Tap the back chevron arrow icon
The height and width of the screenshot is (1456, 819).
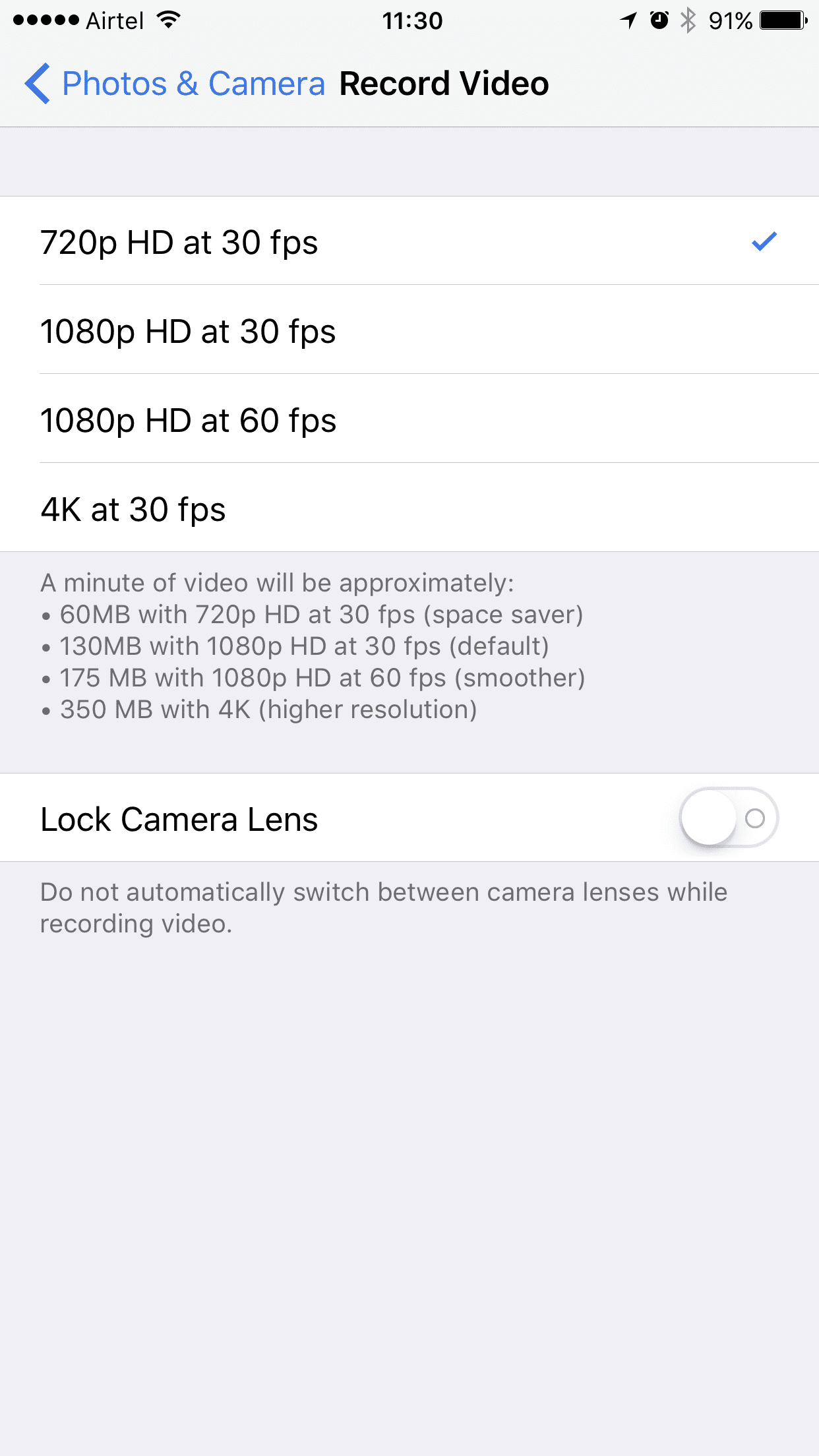coord(37,84)
